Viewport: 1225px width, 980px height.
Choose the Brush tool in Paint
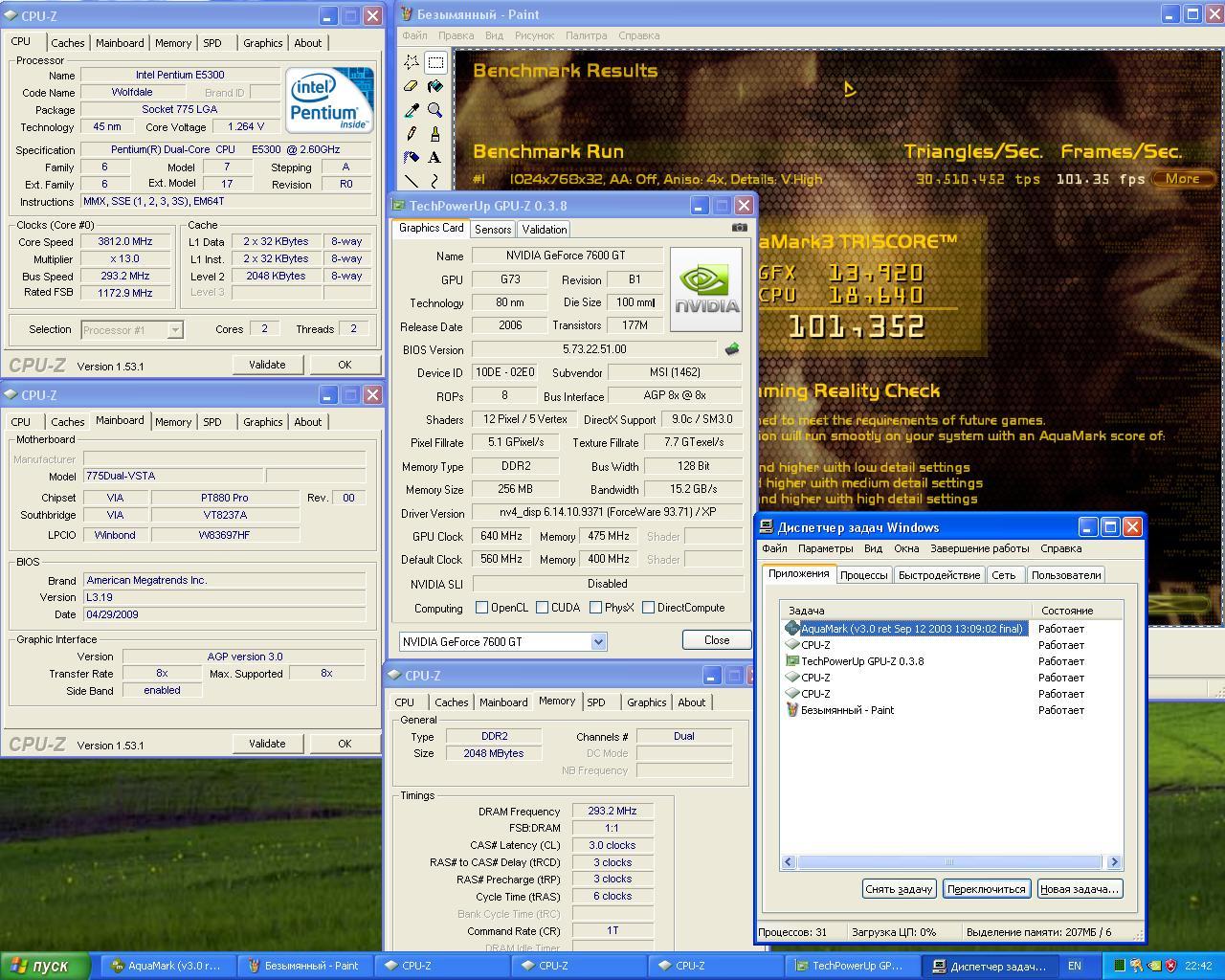[x=435, y=134]
